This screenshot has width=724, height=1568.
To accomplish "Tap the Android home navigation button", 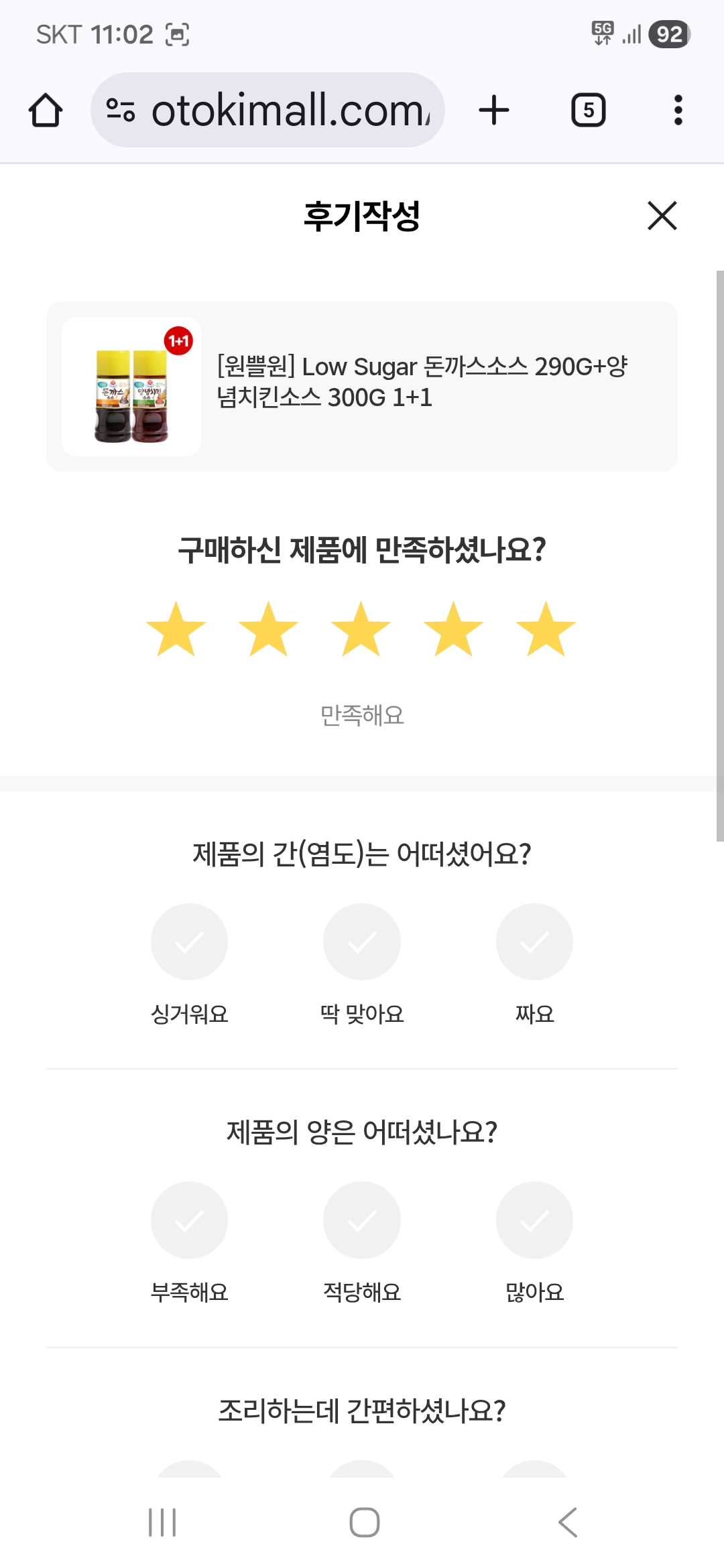I will [x=364, y=1522].
